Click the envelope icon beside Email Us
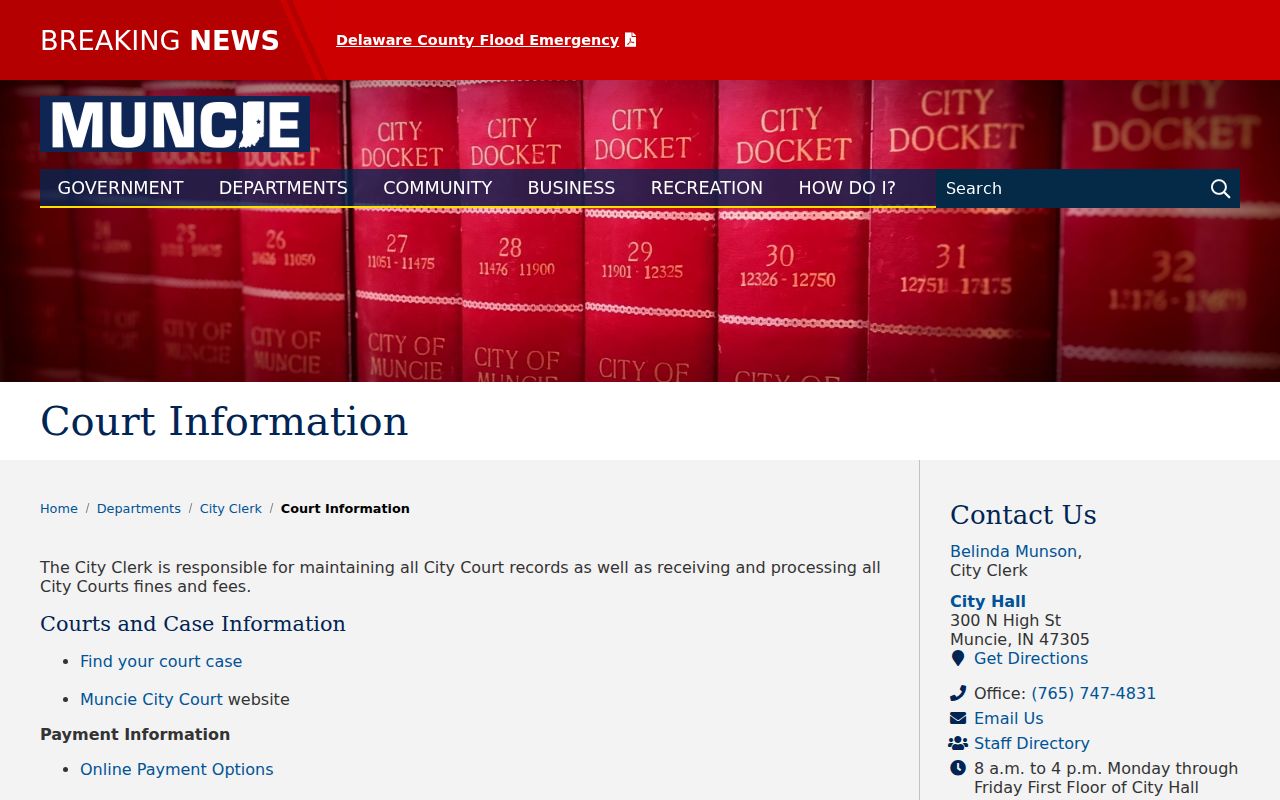Image resolution: width=1280 pixels, height=800 pixels. point(958,718)
